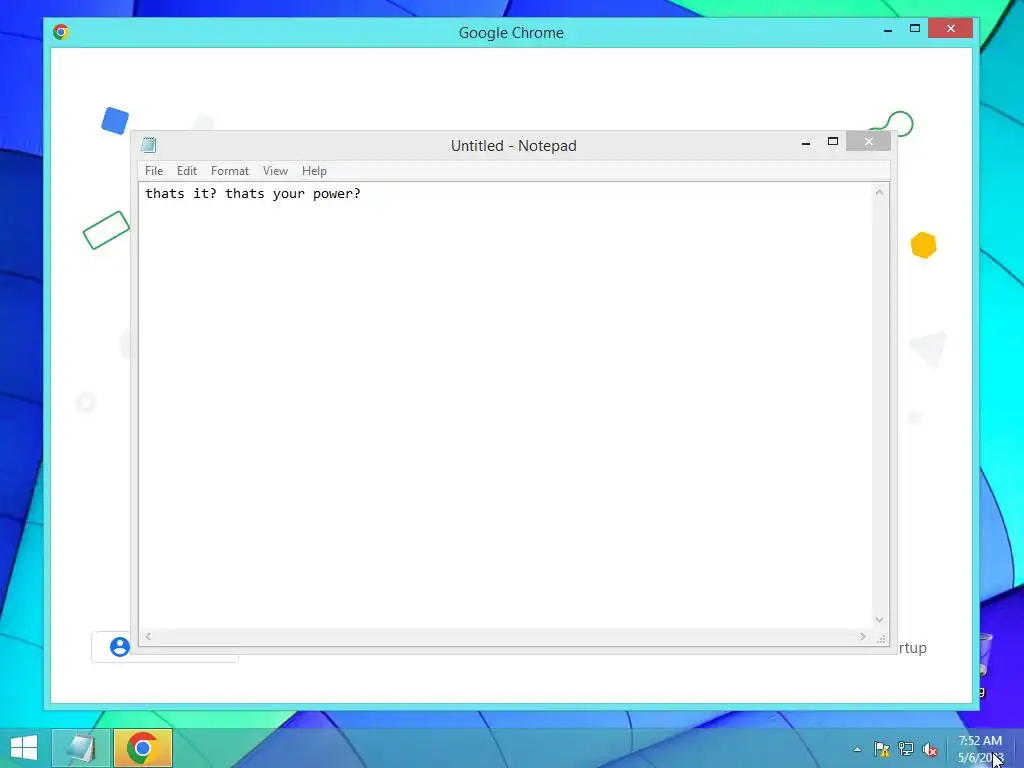Open the network tray icon
Viewport: 1024px width, 768px height.
tap(906, 749)
